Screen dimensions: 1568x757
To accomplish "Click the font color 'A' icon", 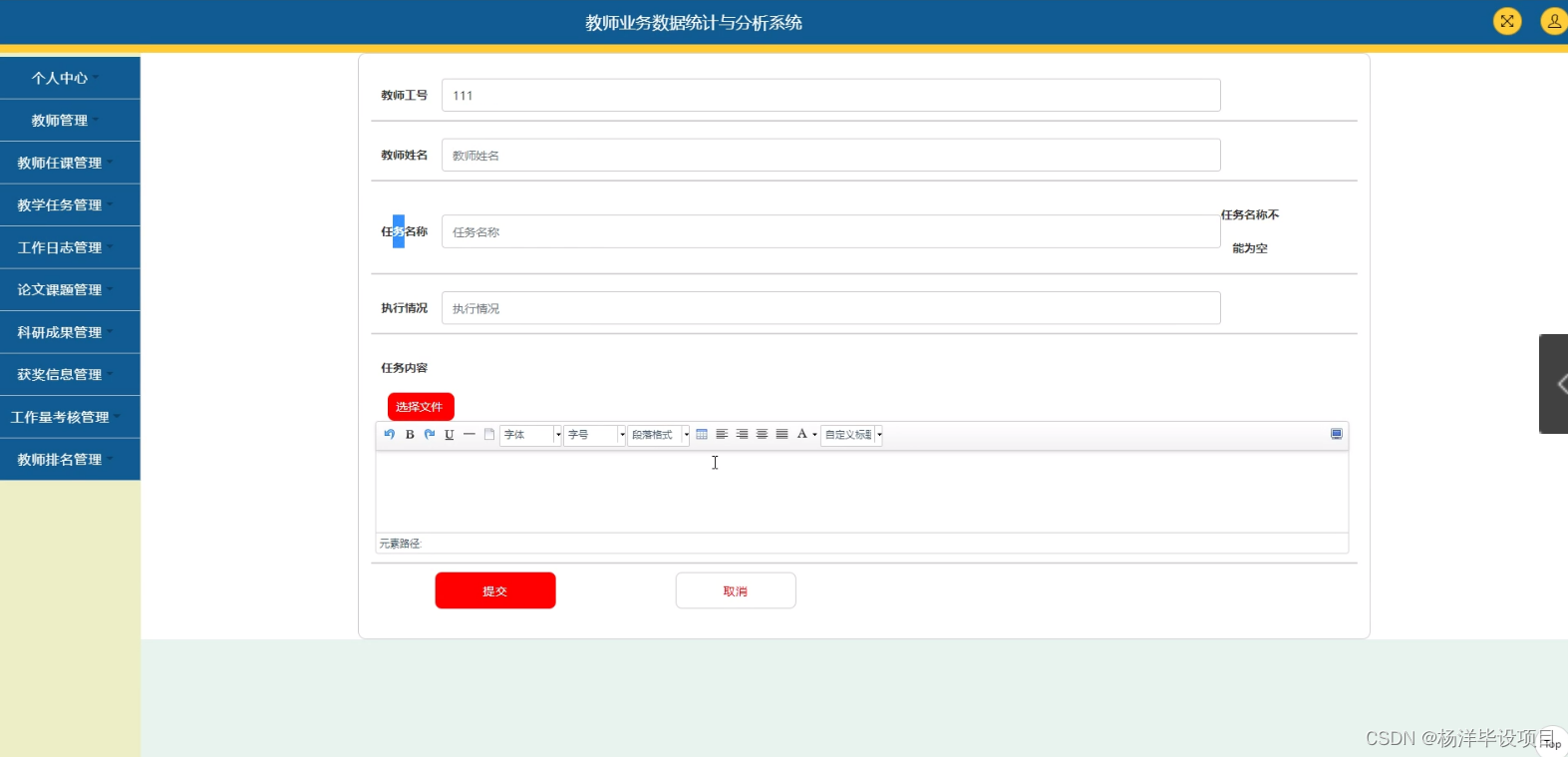I will click(801, 434).
